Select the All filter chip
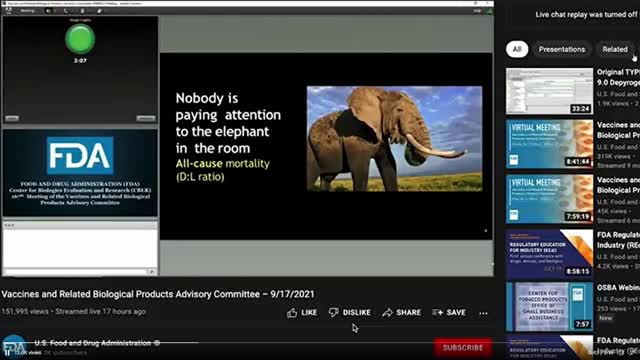 tap(517, 49)
